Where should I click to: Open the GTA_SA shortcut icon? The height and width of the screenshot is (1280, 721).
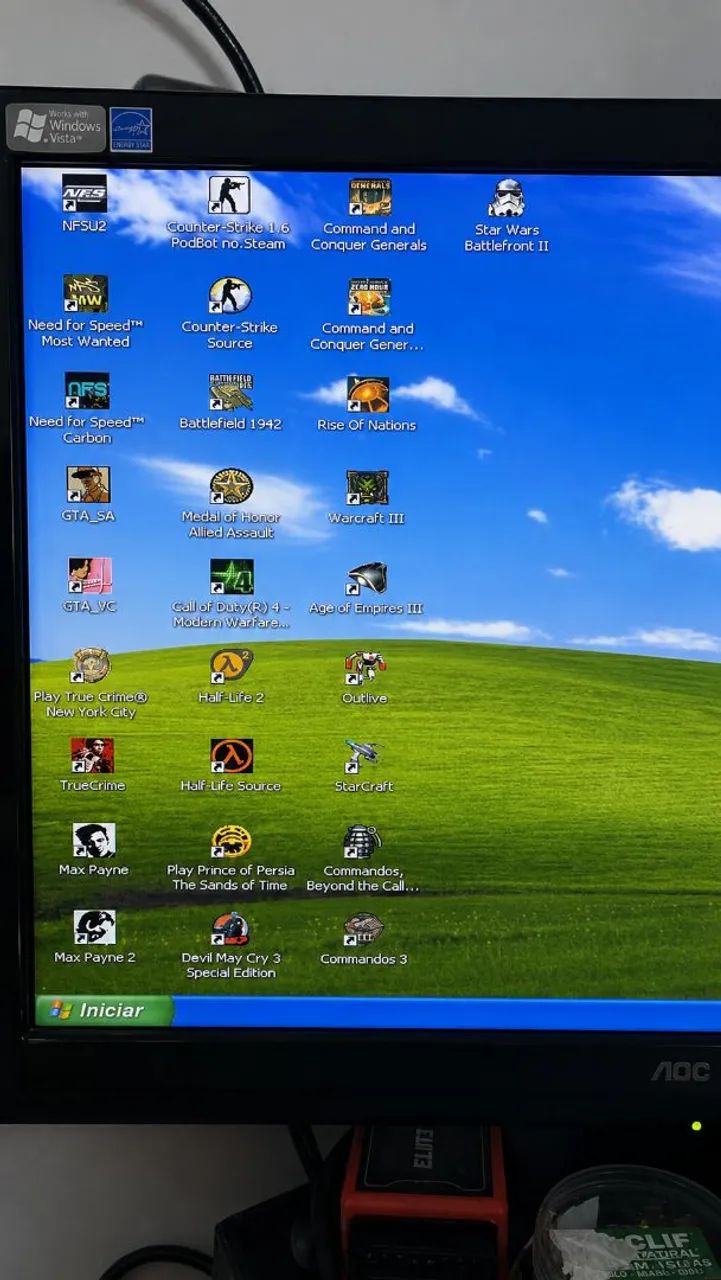coord(88,485)
